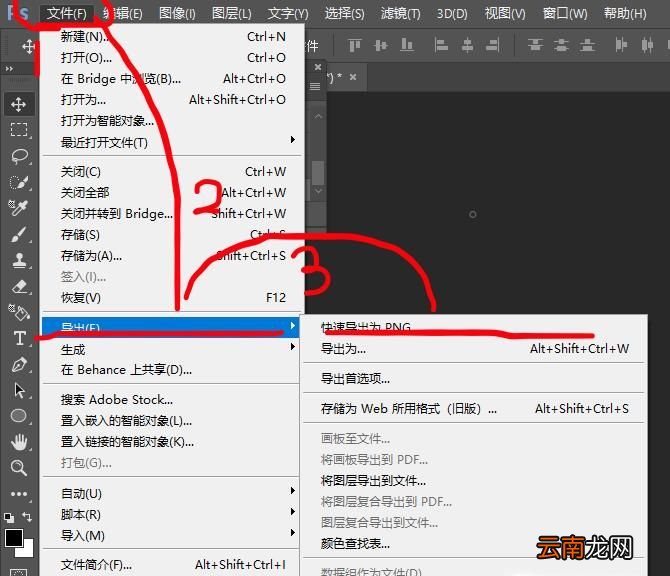Image resolution: width=670 pixels, height=576 pixels.
Task: Choose 存储为 Web 所用格式（旧版）
Action: pyautogui.click(x=474, y=408)
